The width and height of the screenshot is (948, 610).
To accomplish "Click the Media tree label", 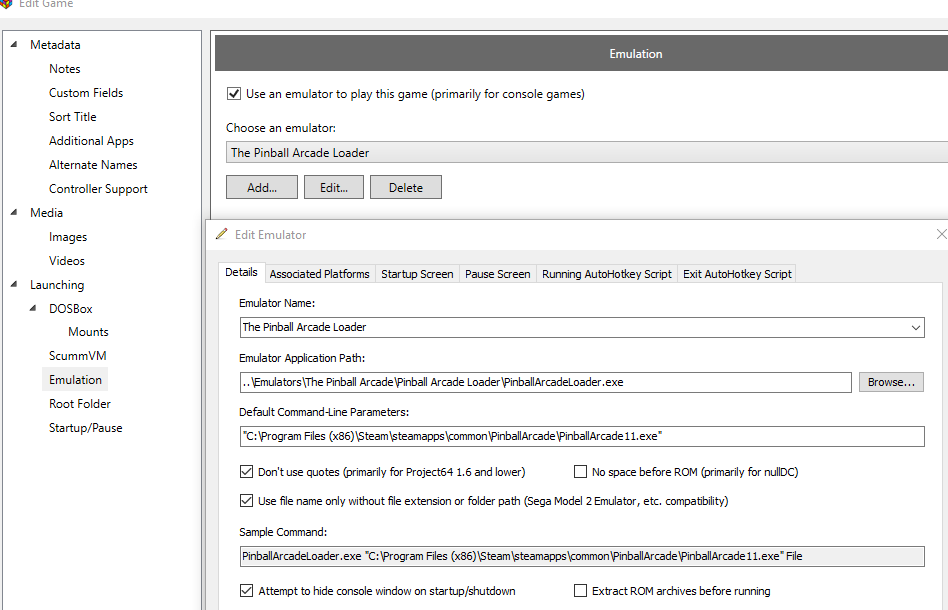I will click(x=47, y=213).
